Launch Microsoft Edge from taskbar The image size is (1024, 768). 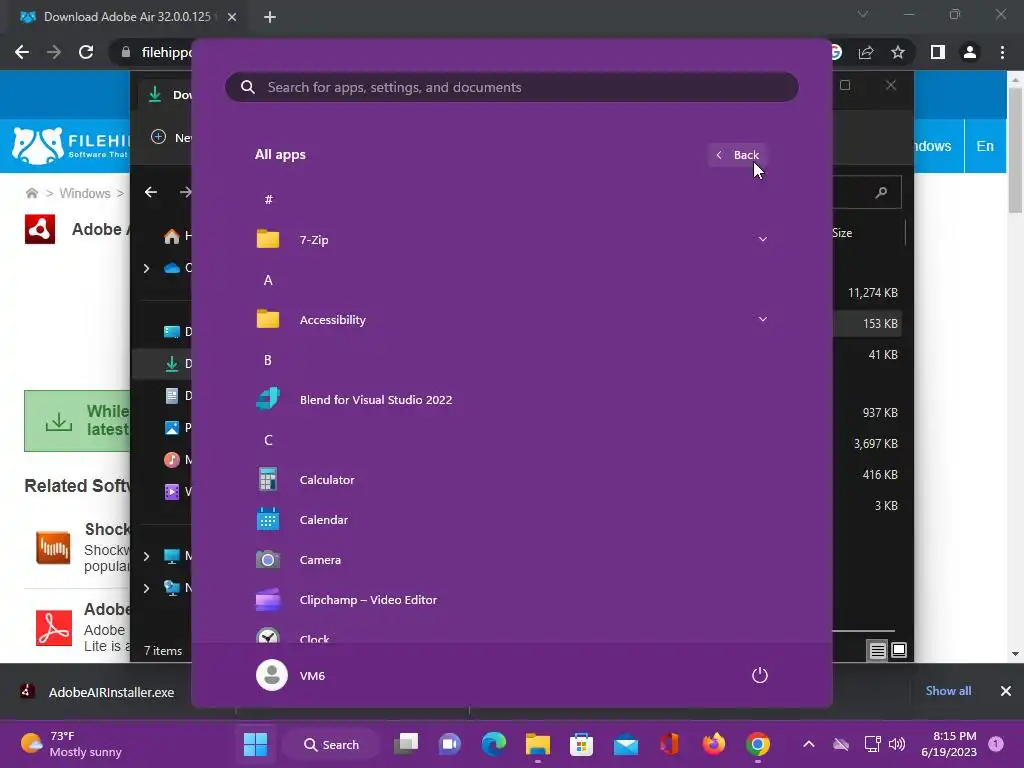click(494, 744)
